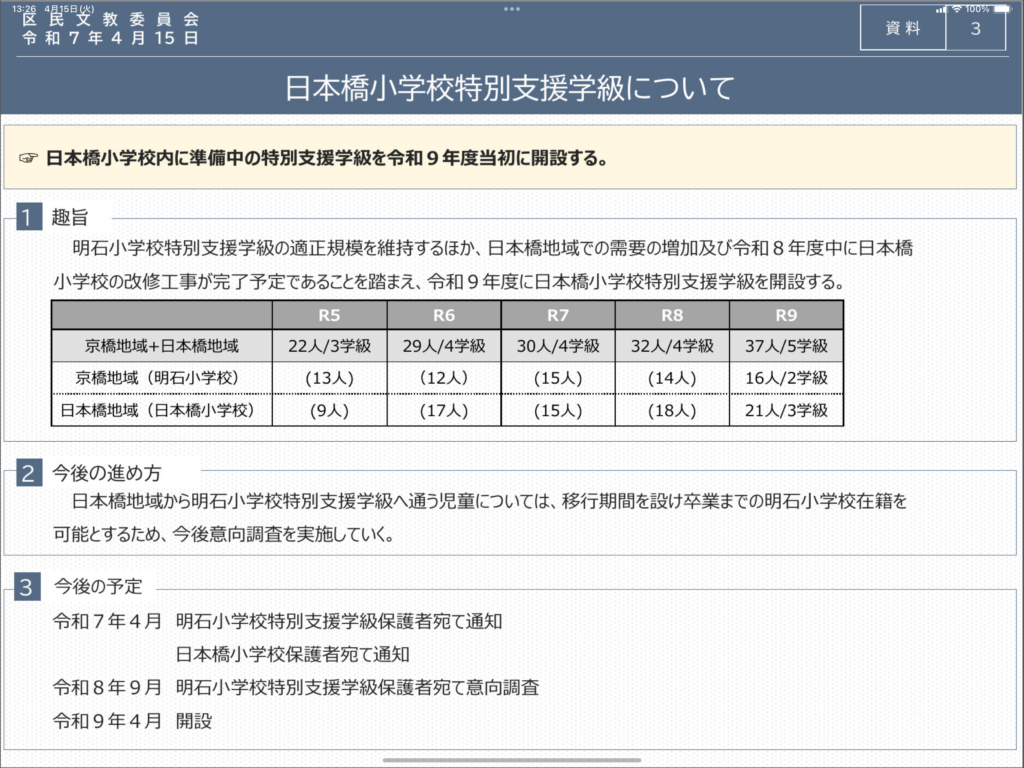Select row label 京橋地域+日本橋地域
The width and height of the screenshot is (1024, 768).
click(x=162, y=346)
